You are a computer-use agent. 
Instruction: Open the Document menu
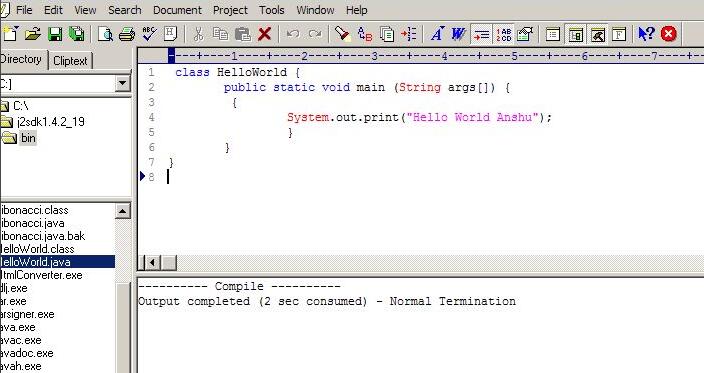[177, 10]
